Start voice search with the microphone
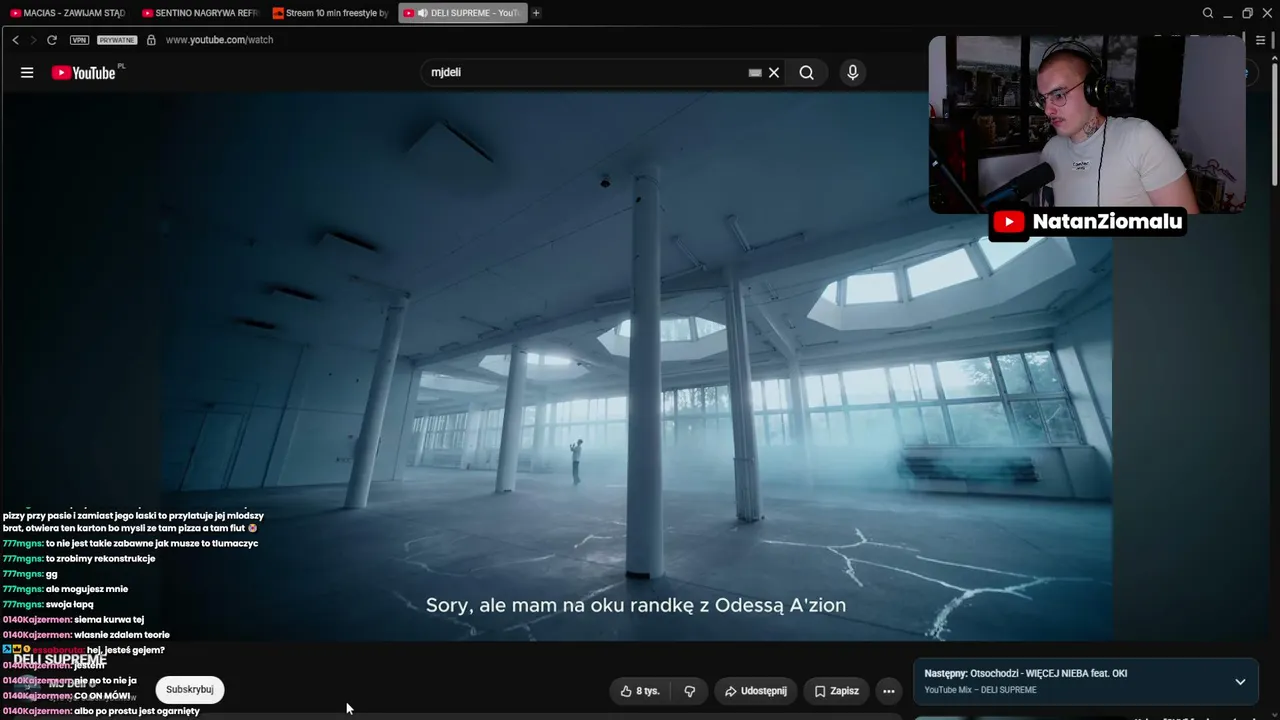This screenshot has width=1280, height=720. tap(852, 72)
